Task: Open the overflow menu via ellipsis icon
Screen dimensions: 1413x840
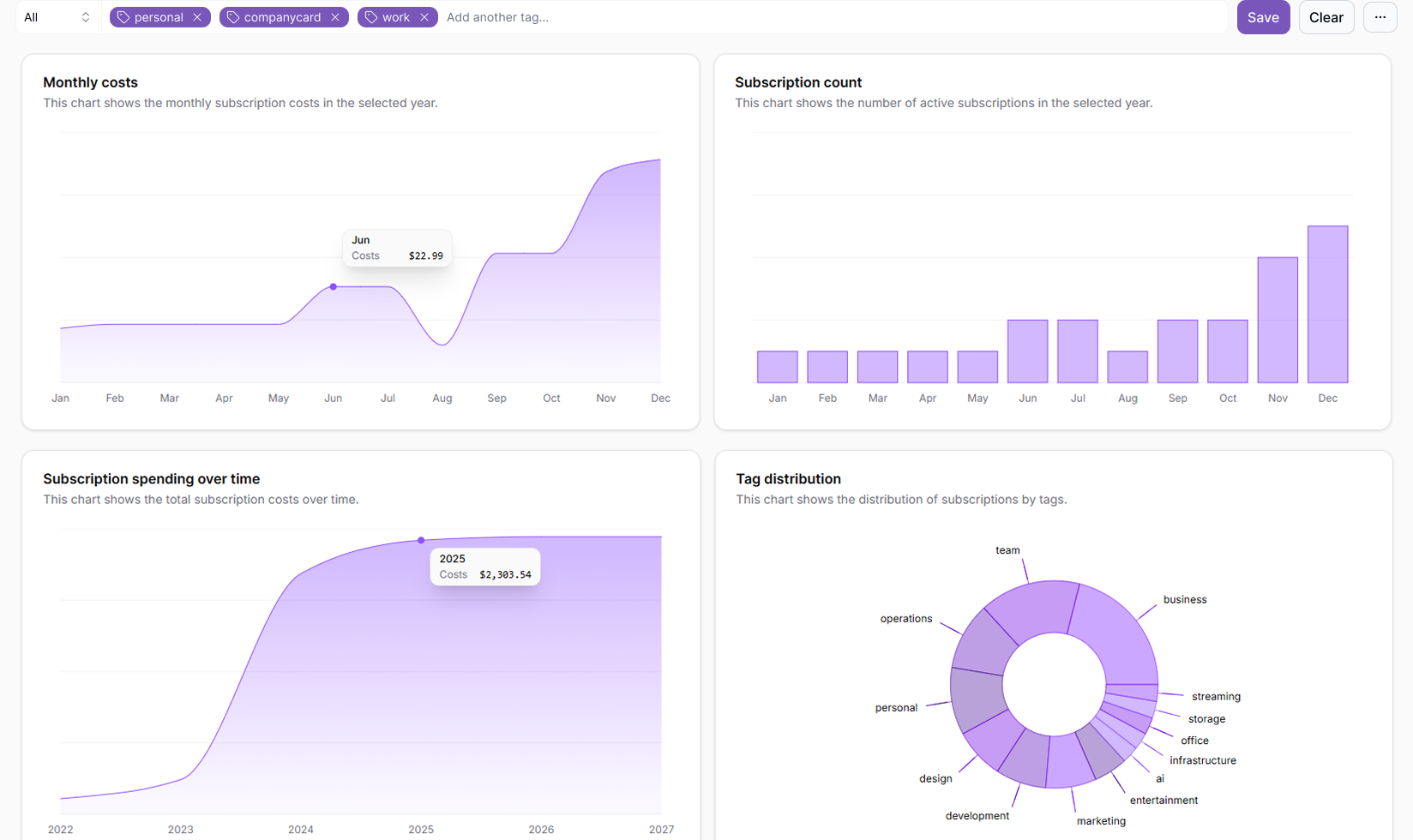Action: click(1380, 17)
